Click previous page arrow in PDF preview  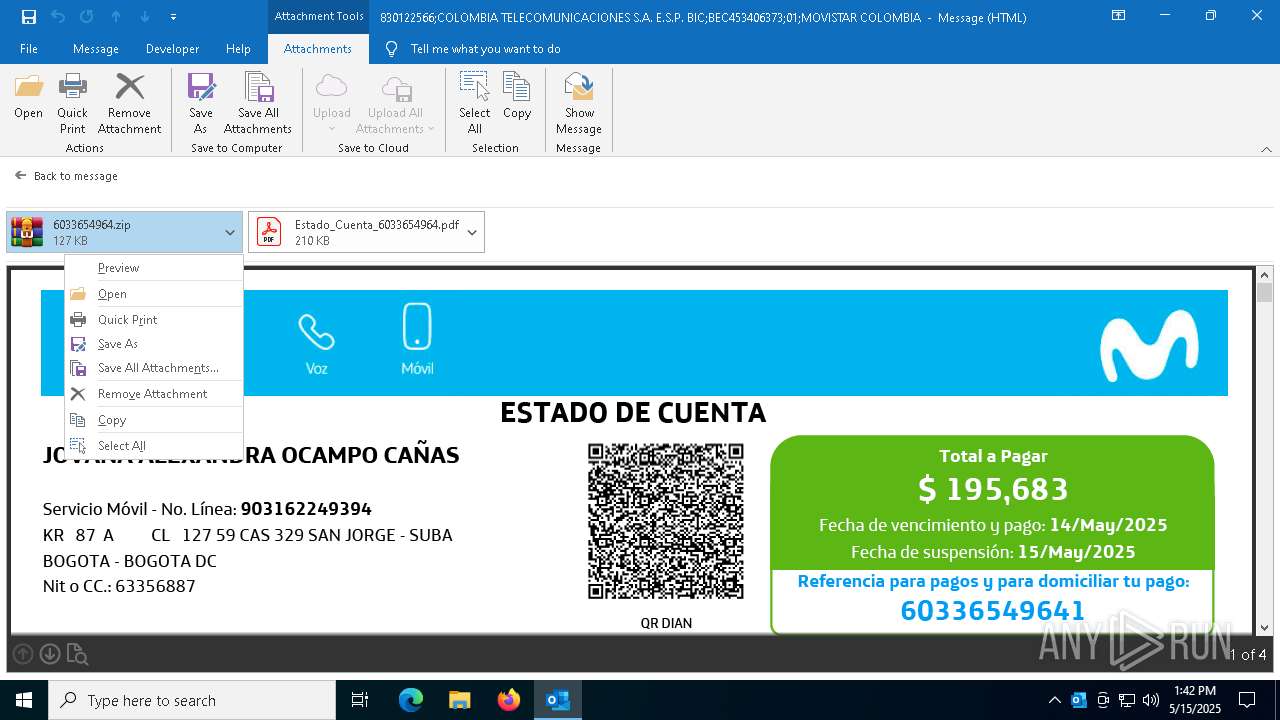(23, 655)
